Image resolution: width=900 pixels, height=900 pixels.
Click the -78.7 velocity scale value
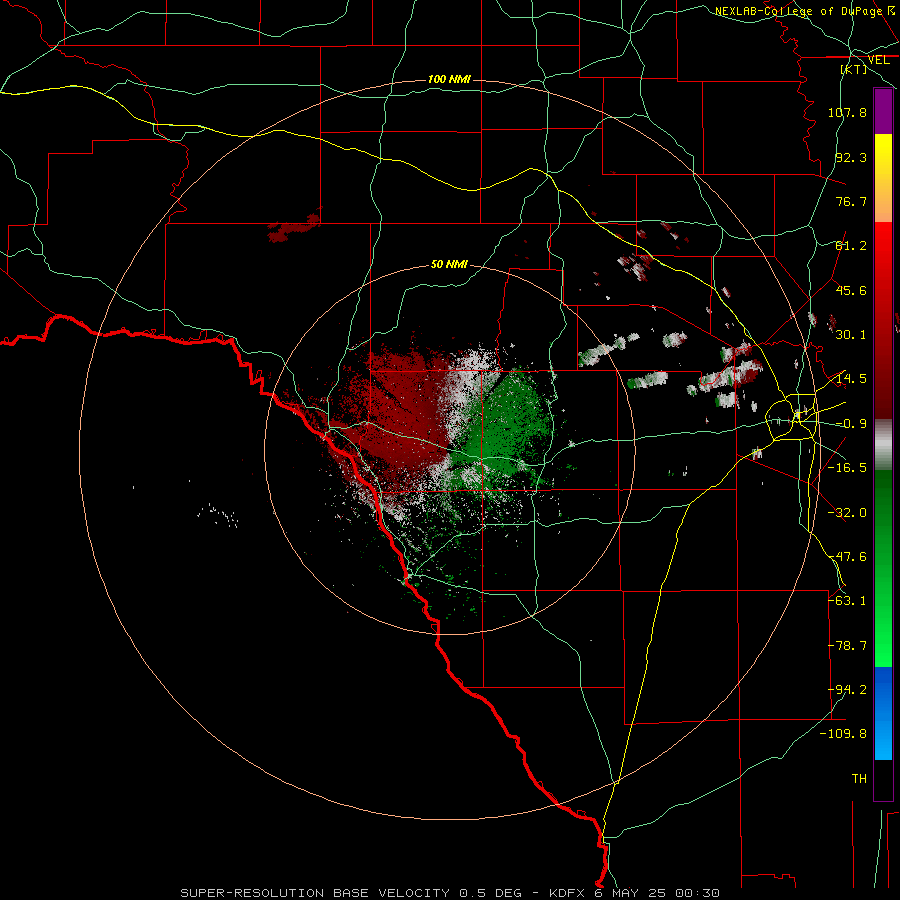pos(847,646)
